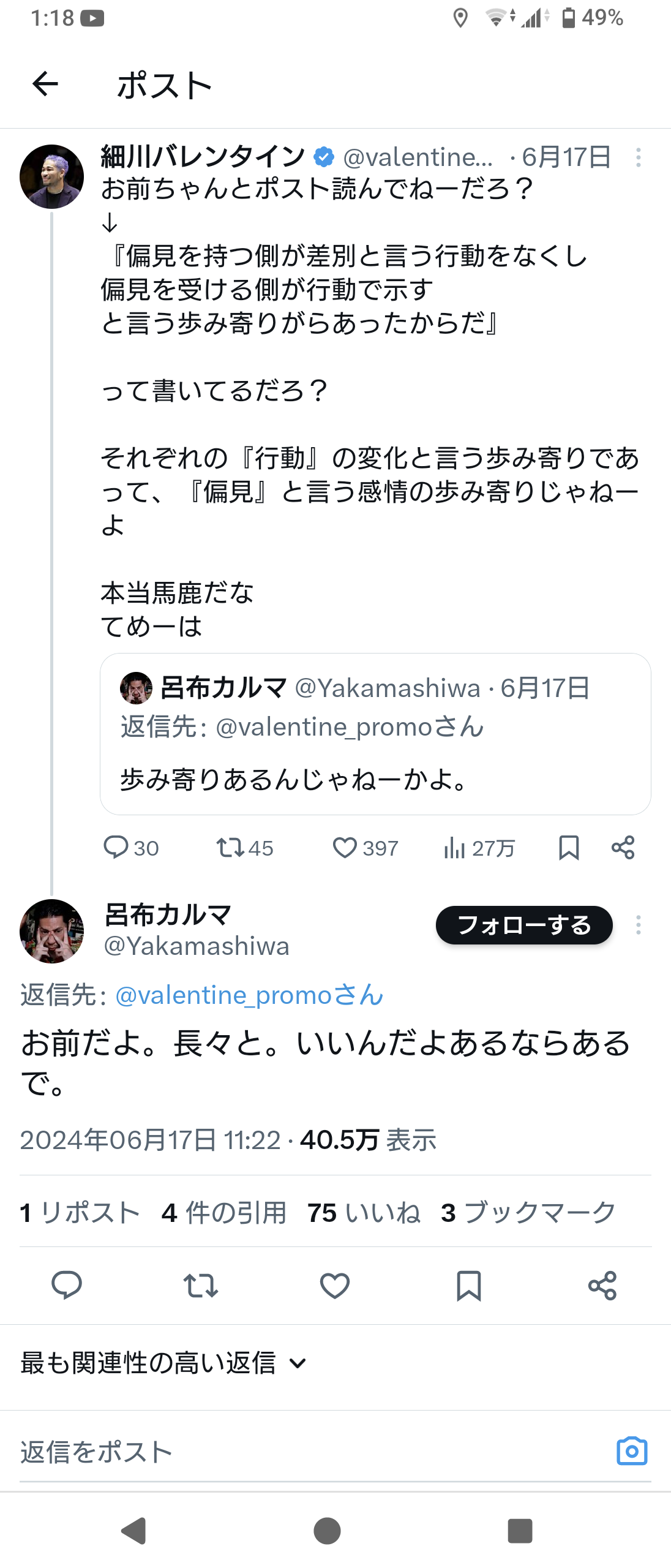Tap the back arrow in the header
This screenshot has width=671, height=1568.
click(45, 84)
